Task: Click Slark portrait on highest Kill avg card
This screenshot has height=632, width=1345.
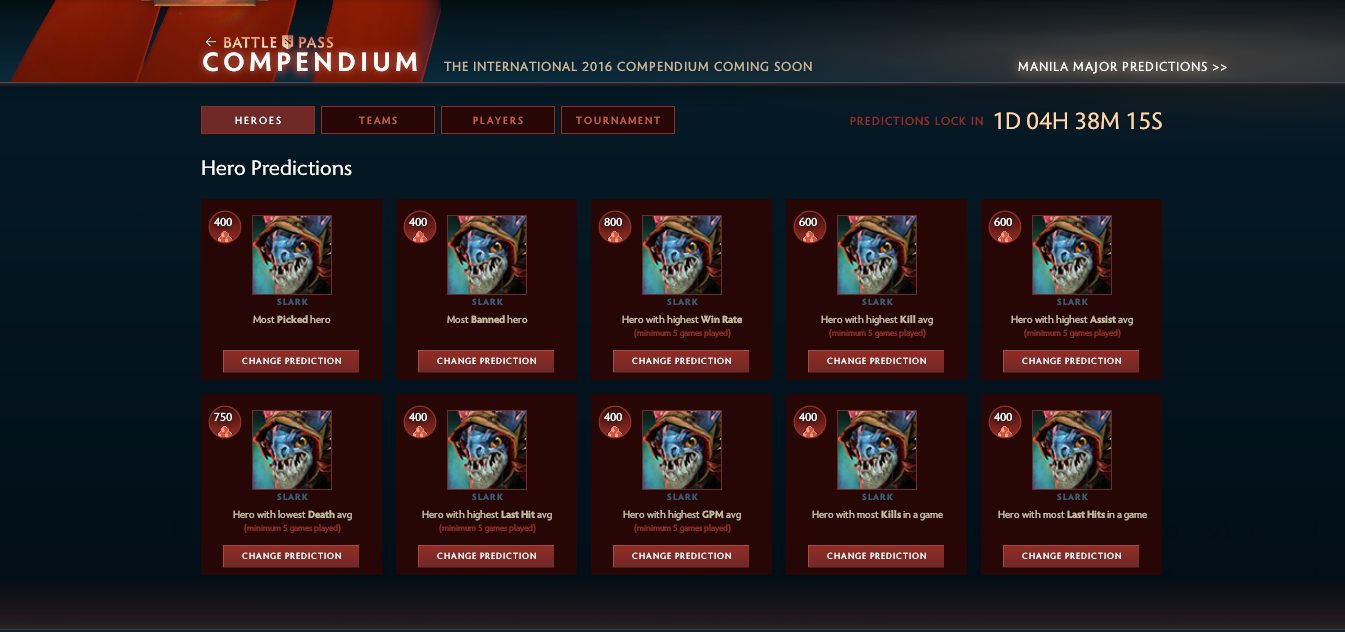Action: [877, 255]
